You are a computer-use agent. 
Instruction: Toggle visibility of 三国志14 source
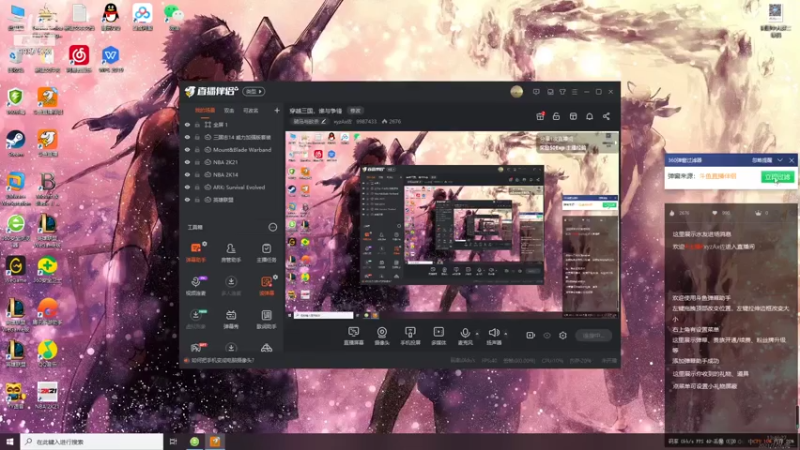(x=187, y=137)
